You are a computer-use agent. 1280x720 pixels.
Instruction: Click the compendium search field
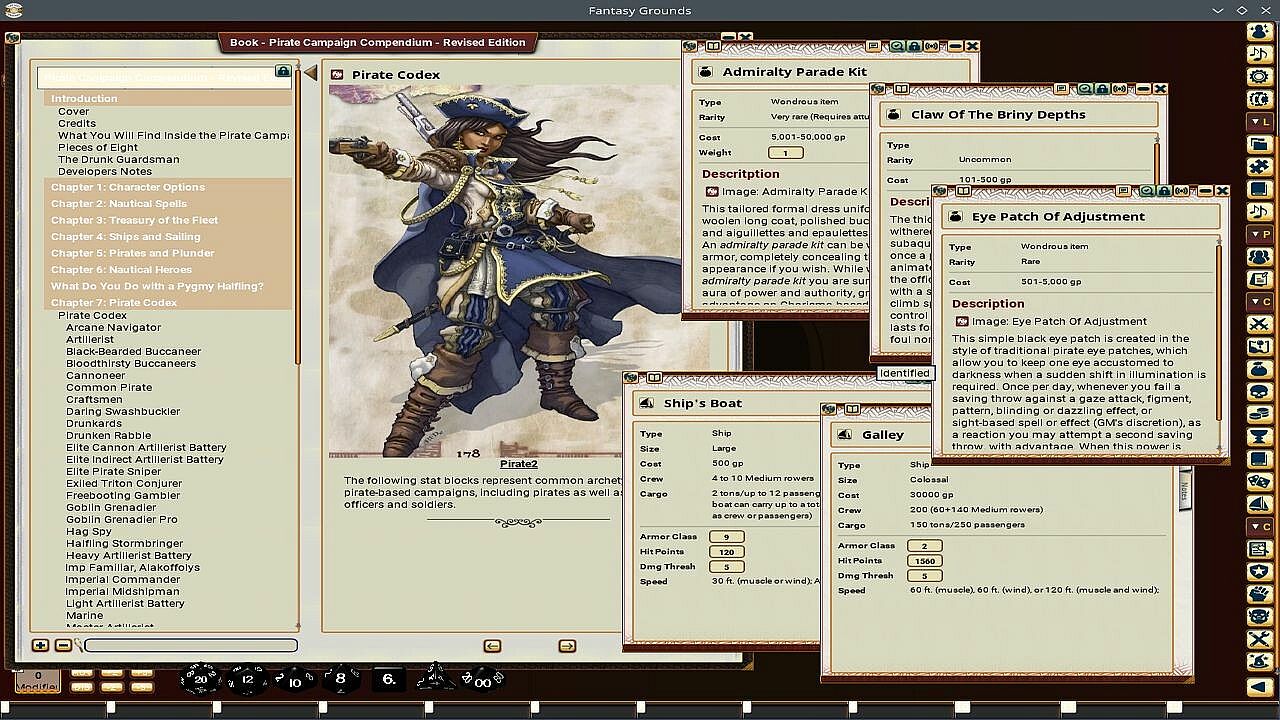190,646
